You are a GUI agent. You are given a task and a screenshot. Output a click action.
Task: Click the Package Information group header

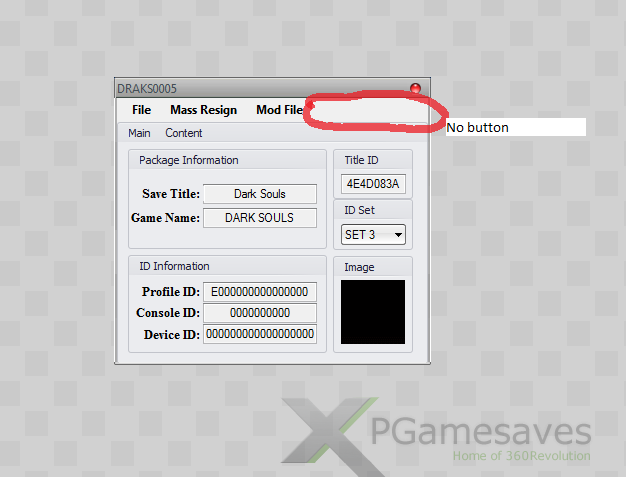(188, 160)
